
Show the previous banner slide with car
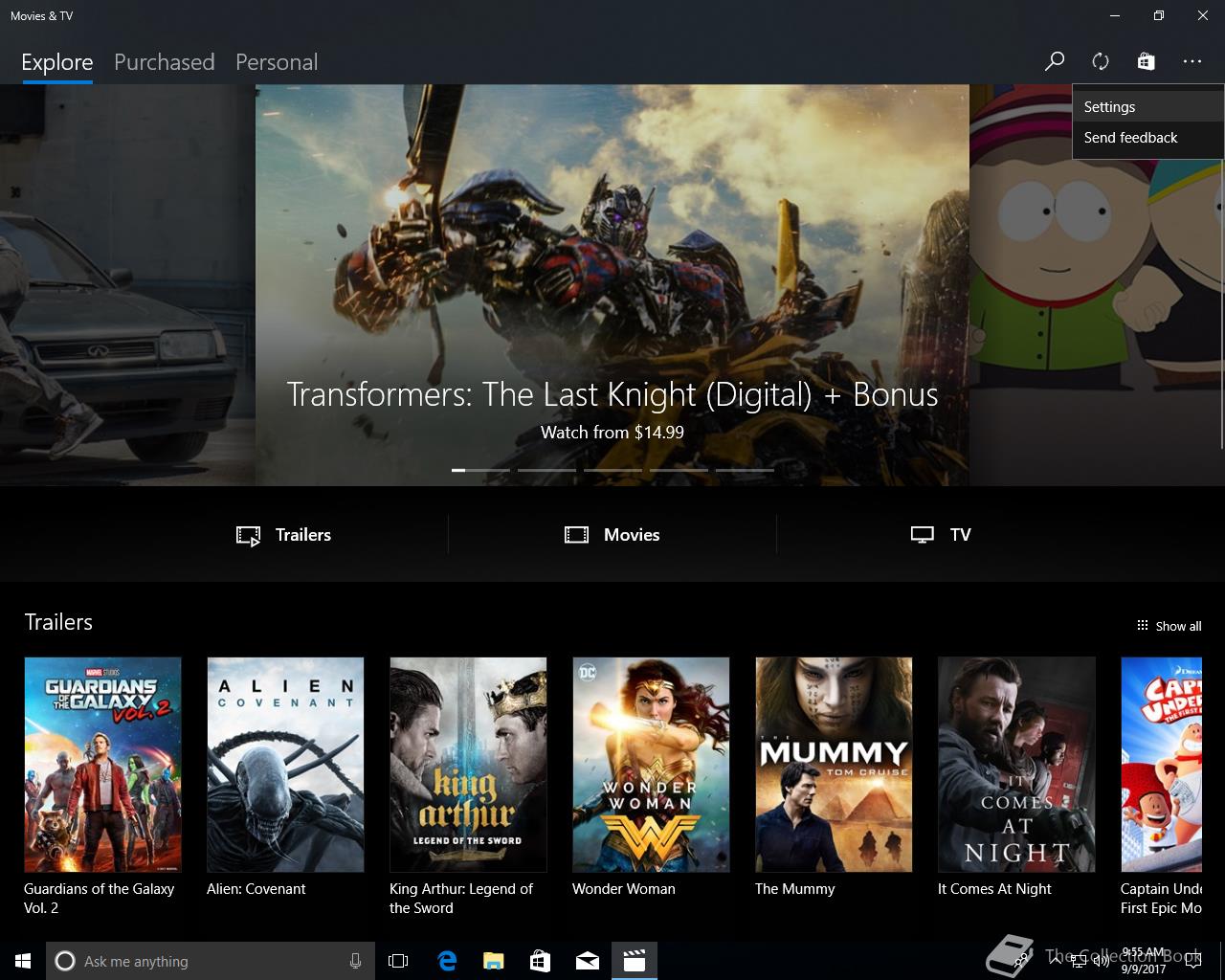[127, 285]
